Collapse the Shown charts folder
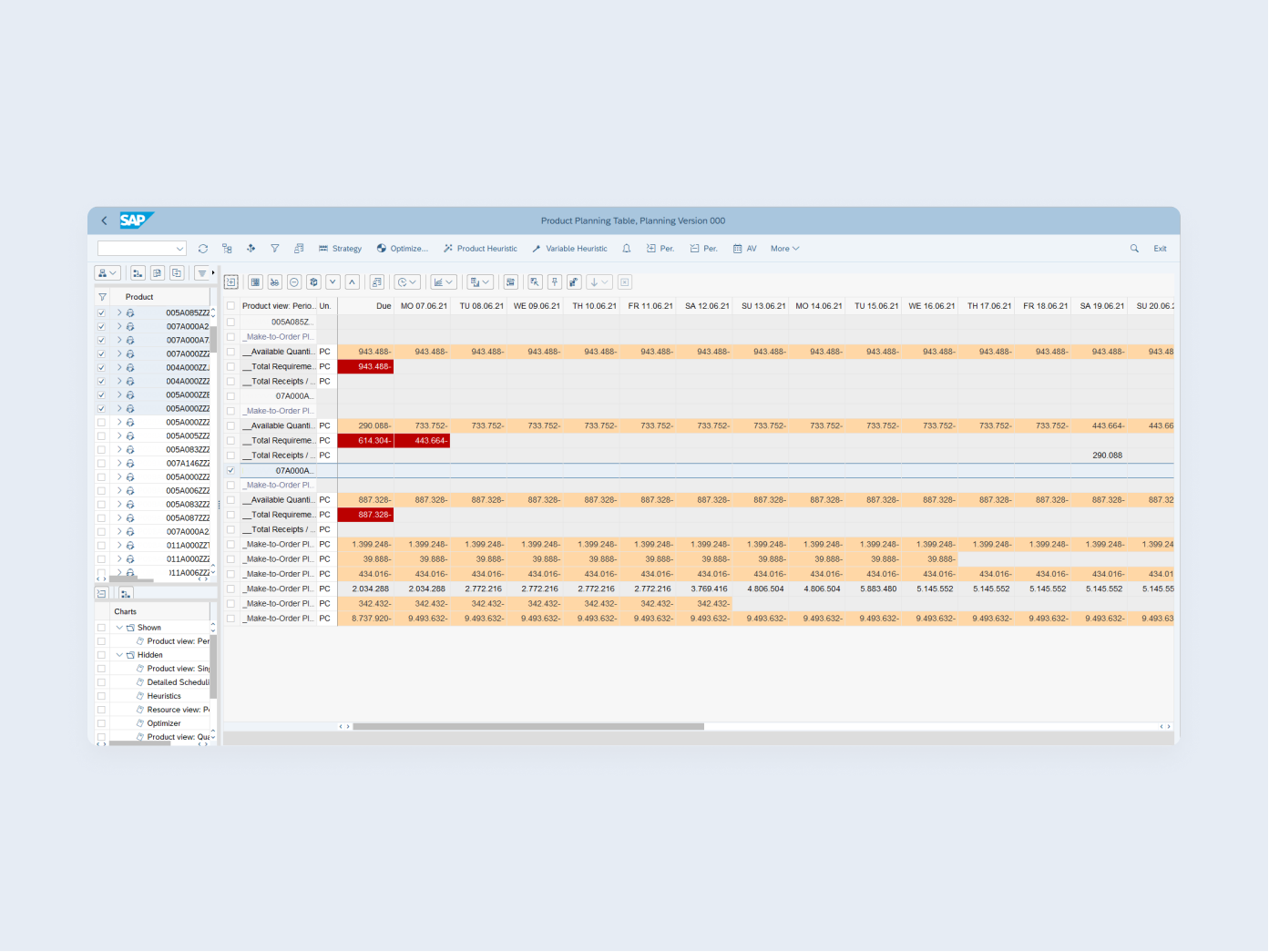 pos(119,628)
